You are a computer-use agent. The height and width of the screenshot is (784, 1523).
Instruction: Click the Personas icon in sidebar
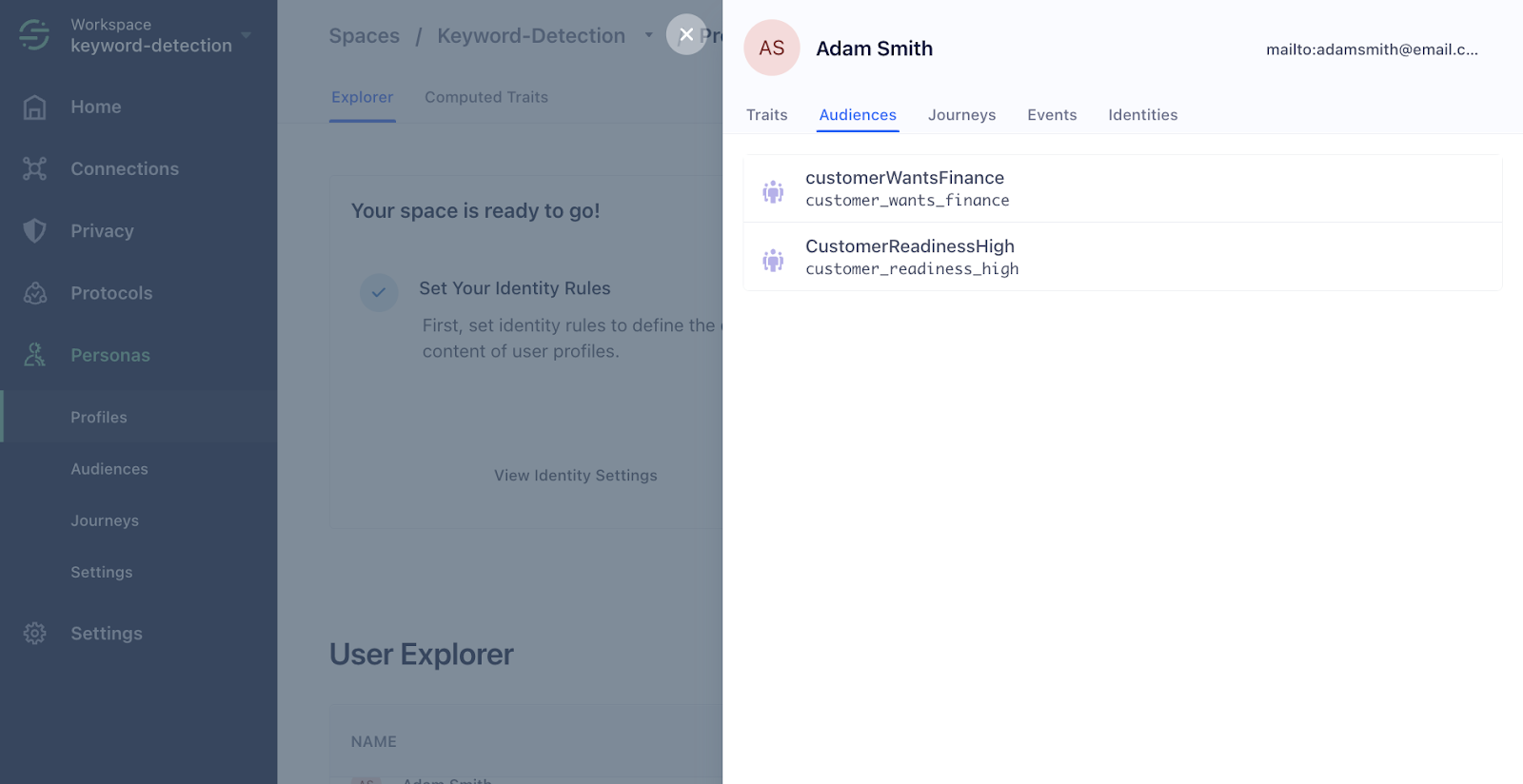tap(34, 355)
